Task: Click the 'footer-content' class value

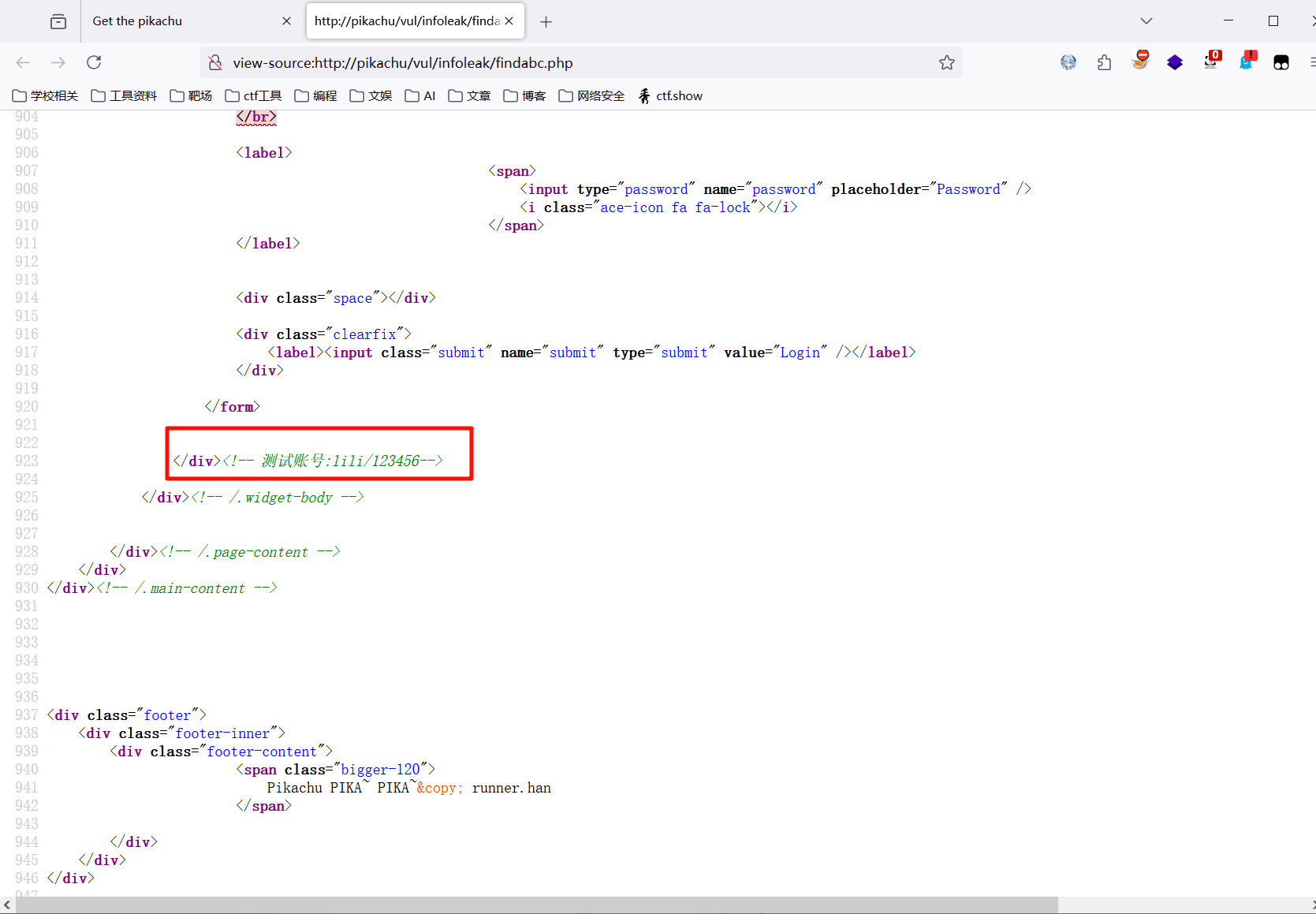Action: tap(262, 752)
